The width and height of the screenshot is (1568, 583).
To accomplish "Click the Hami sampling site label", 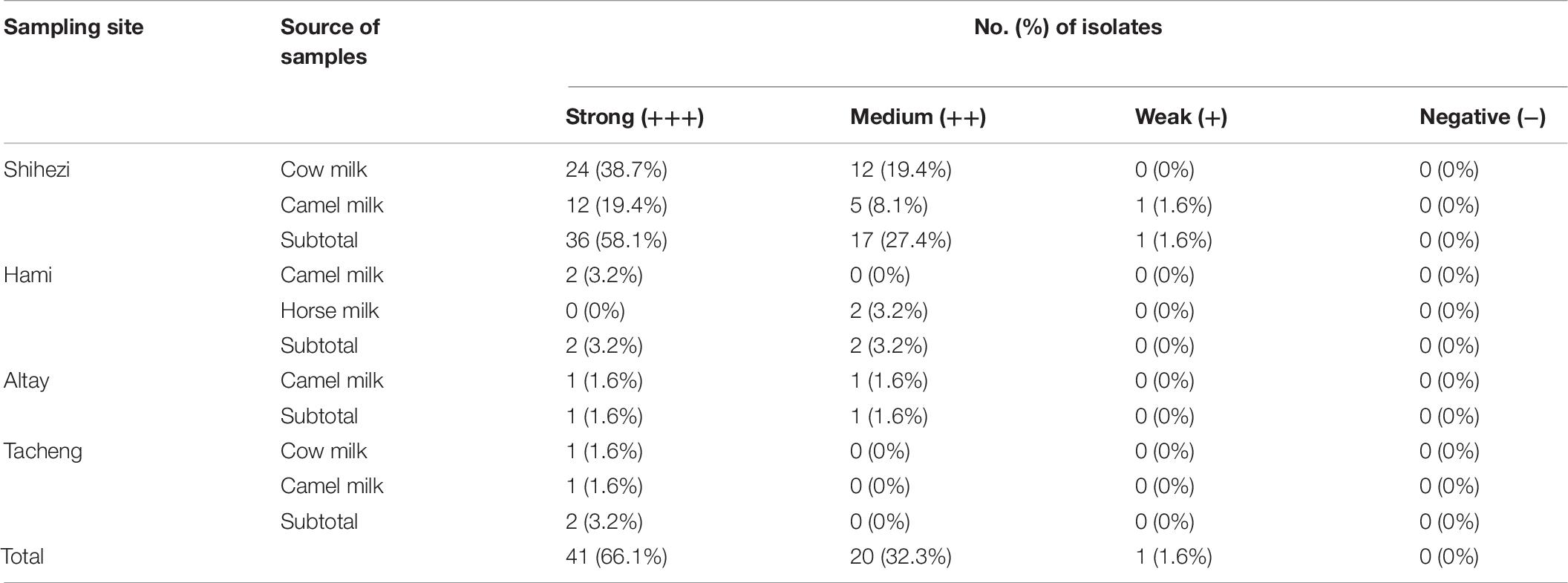I will [x=27, y=276].
